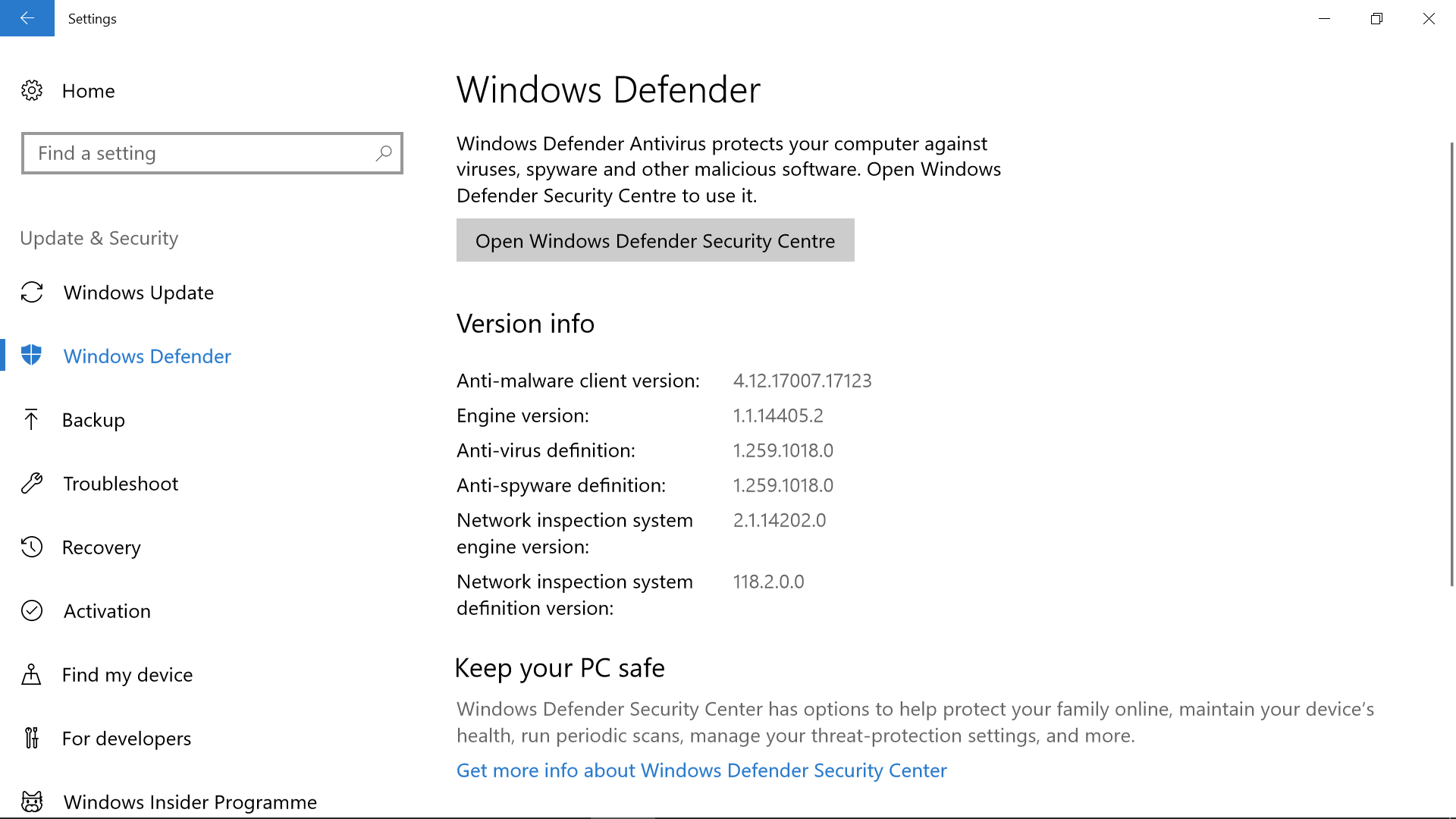Click the Version info heading
This screenshot has height=819, width=1456.
(526, 324)
